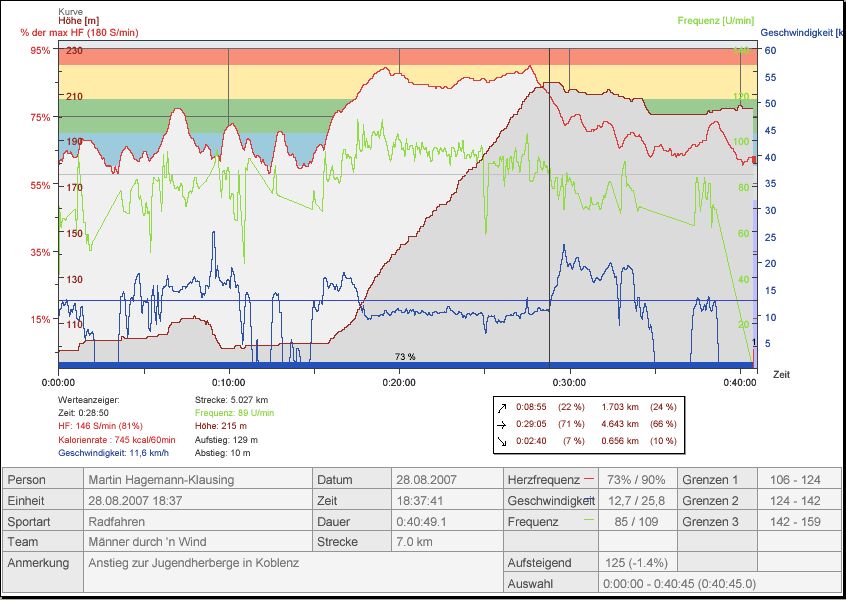
Task: Select the Höhe [m] axis label
Action: click(78, 22)
